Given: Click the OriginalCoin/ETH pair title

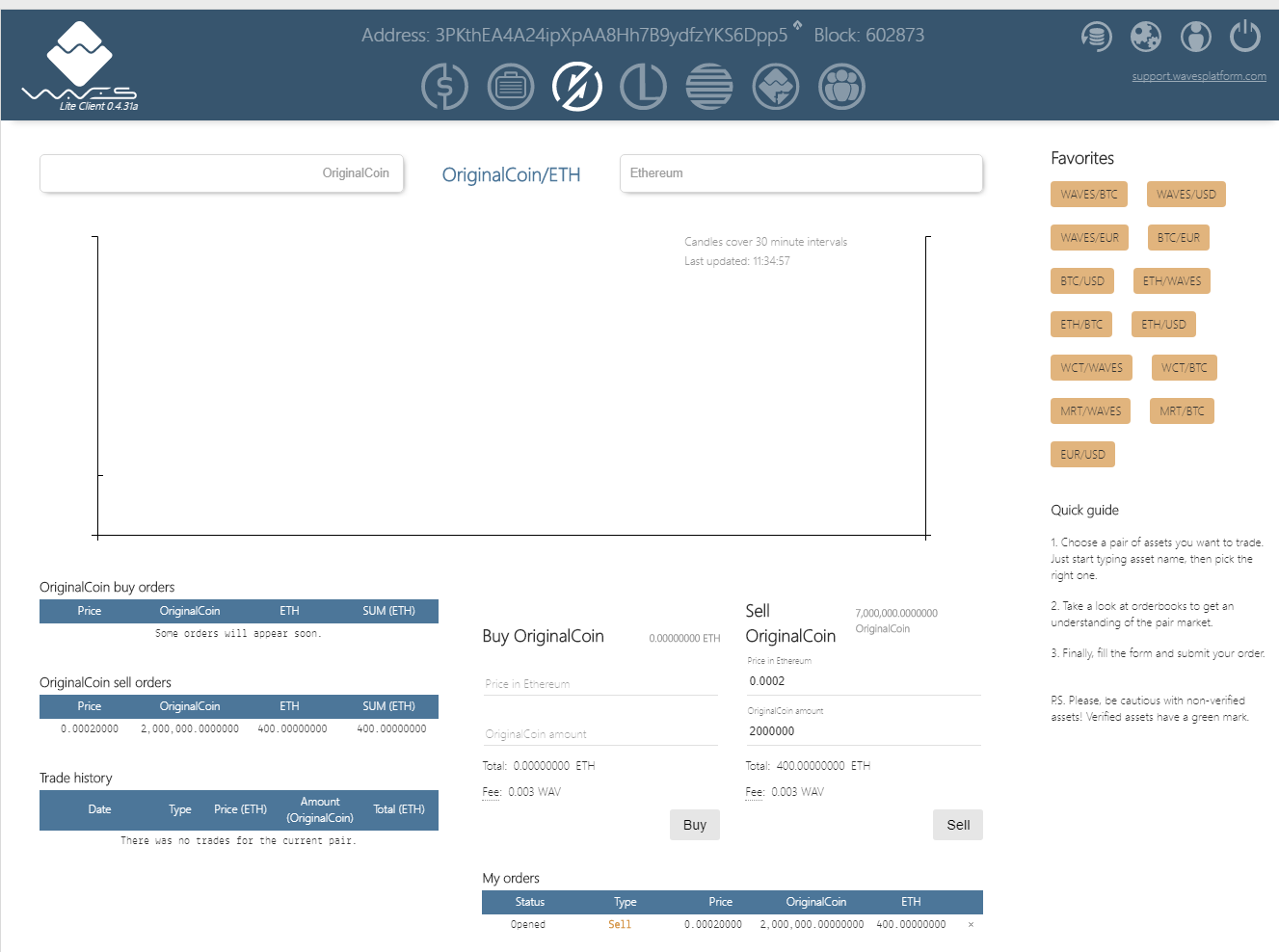Looking at the screenshot, I should (511, 175).
